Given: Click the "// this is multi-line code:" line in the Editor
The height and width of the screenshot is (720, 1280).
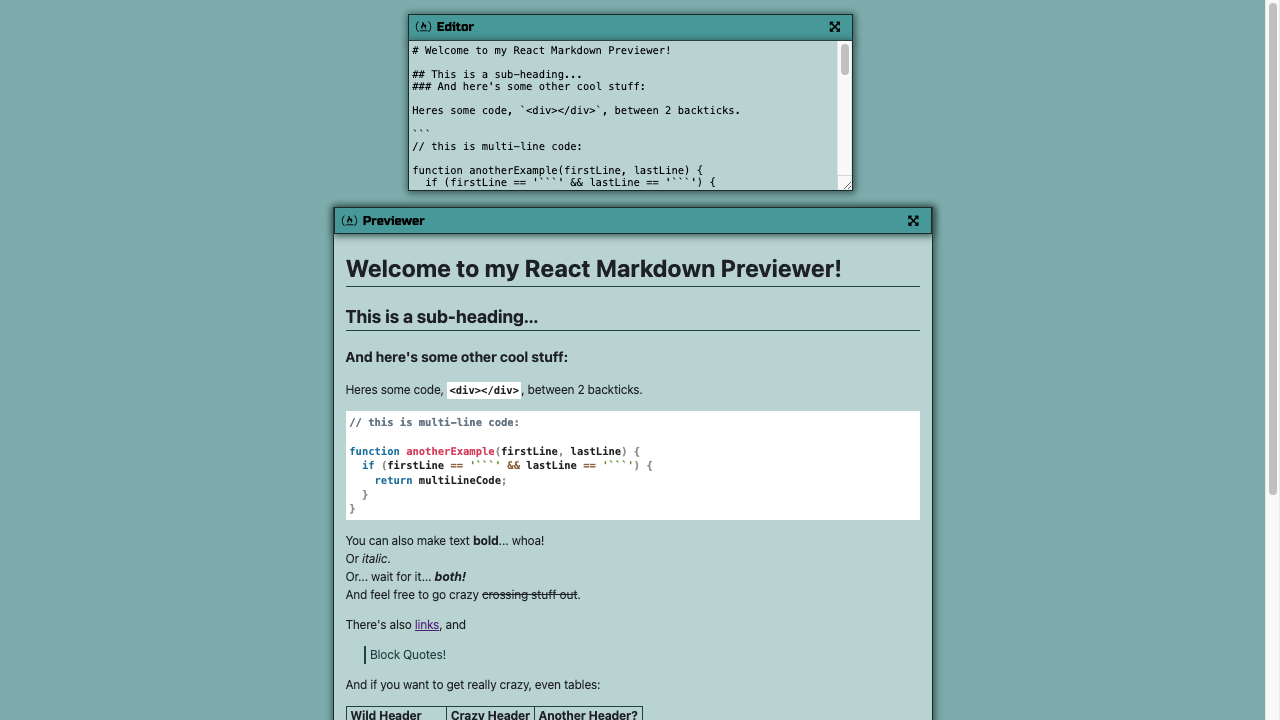Looking at the screenshot, I should click(x=497, y=146).
